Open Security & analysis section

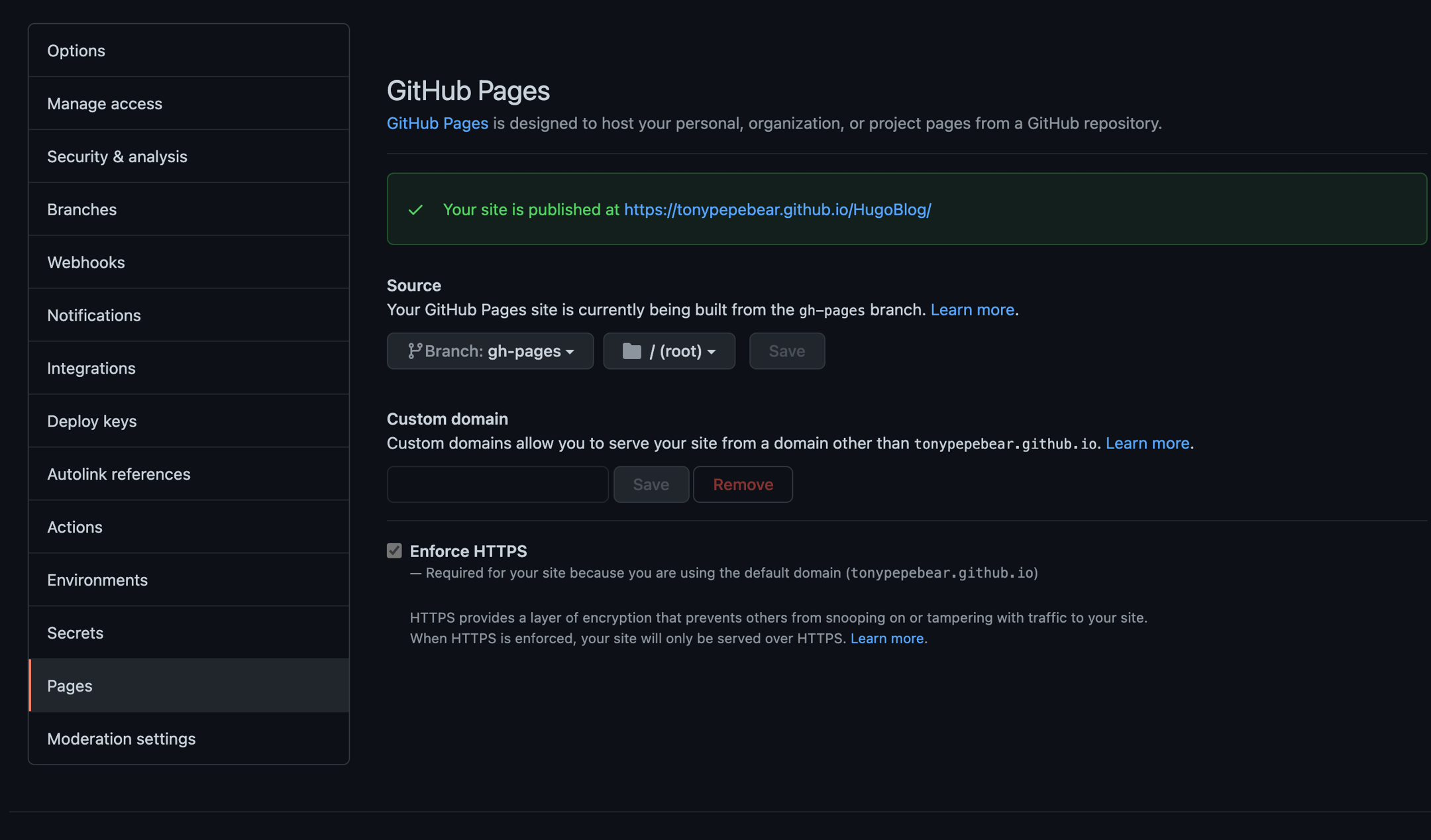pyautogui.click(x=189, y=156)
